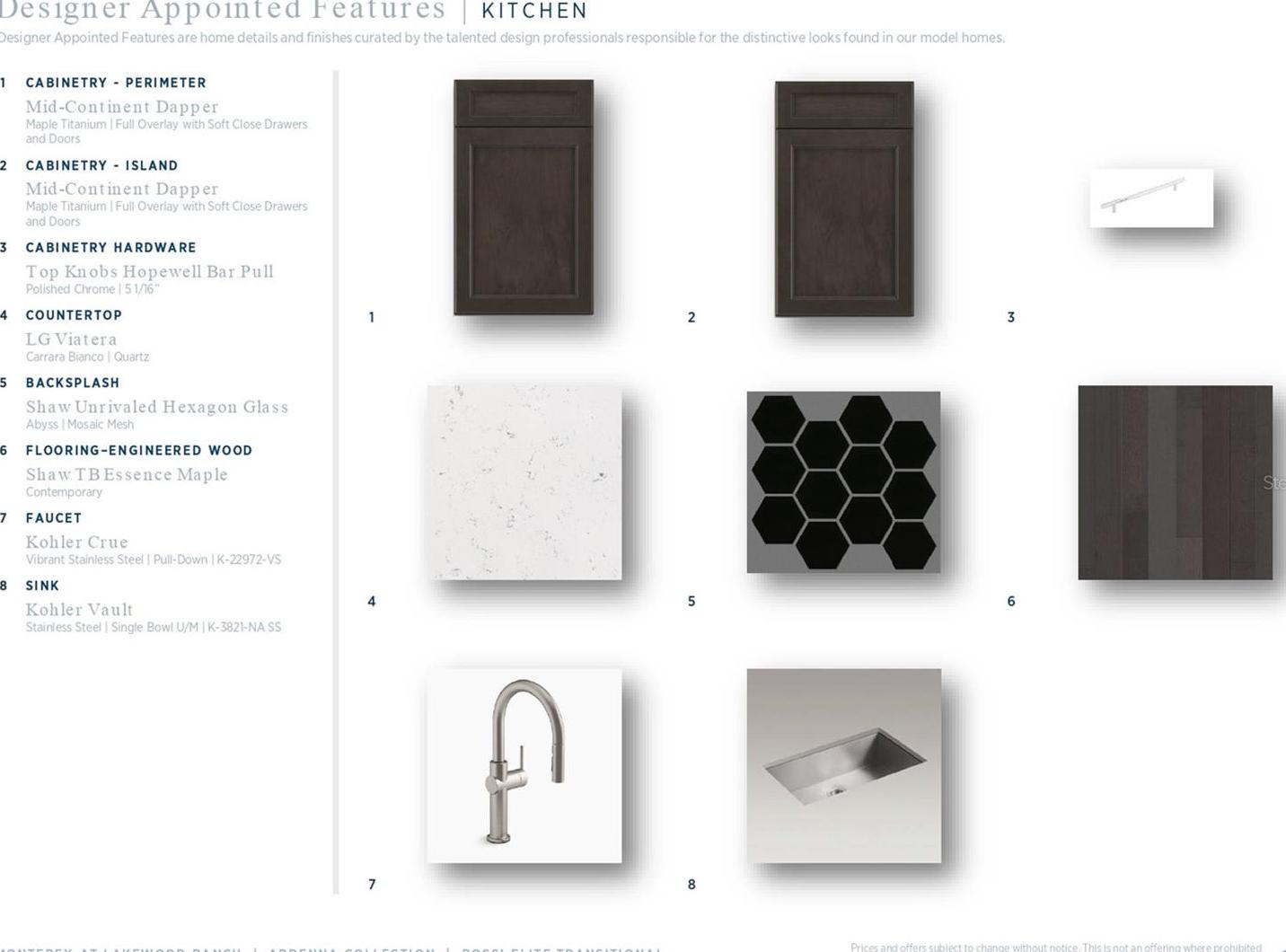This screenshot has width=1286, height=952.
Task: Click the perimeter cabinet door image
Action: tap(524, 198)
